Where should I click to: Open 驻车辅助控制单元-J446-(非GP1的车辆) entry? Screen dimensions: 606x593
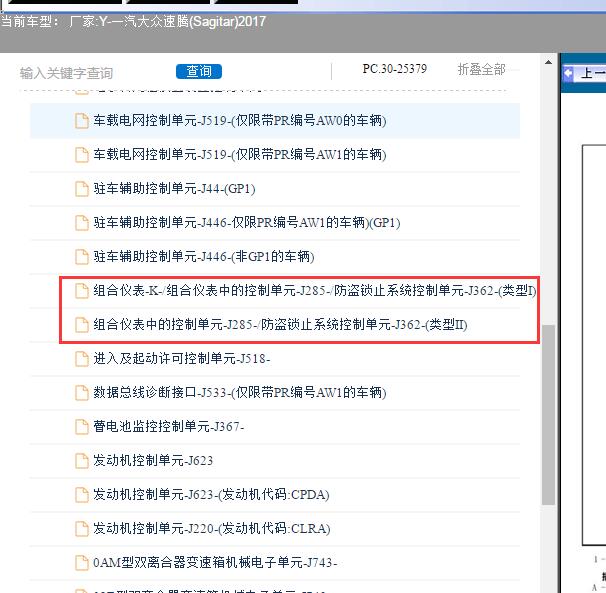pyautogui.click(x=204, y=257)
